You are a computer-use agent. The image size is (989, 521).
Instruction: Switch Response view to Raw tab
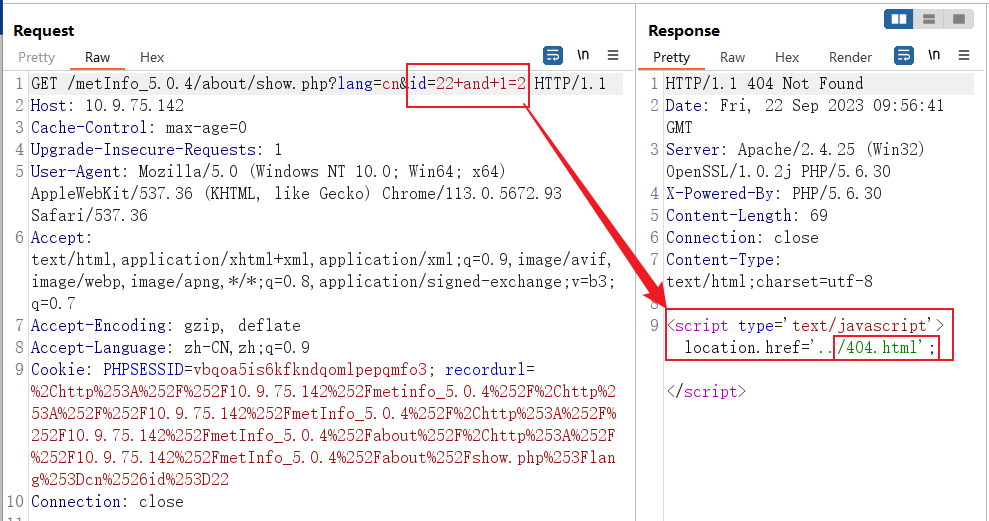(x=732, y=57)
